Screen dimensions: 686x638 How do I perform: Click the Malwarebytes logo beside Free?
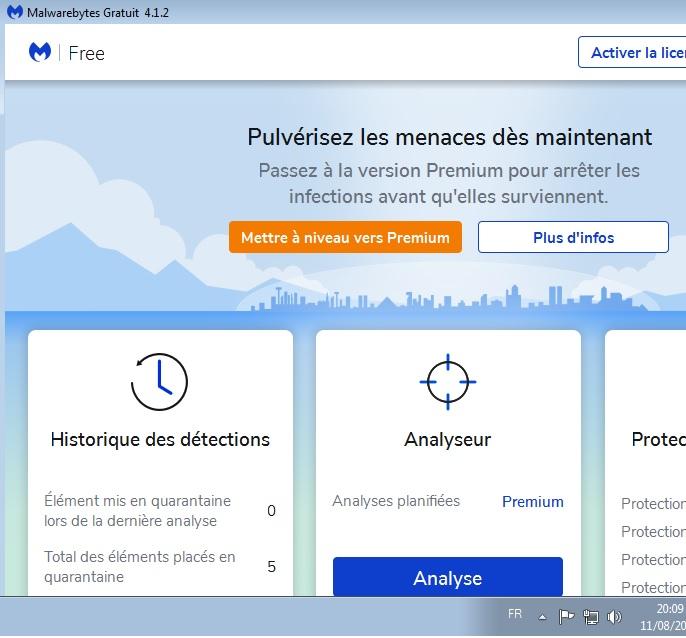(x=40, y=53)
